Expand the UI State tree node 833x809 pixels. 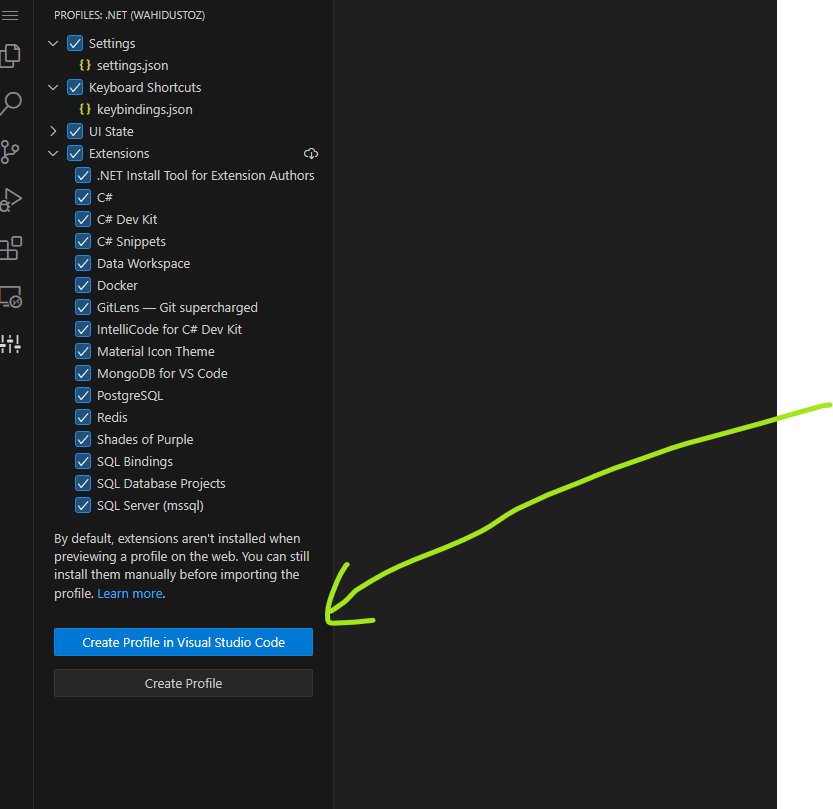(x=53, y=131)
